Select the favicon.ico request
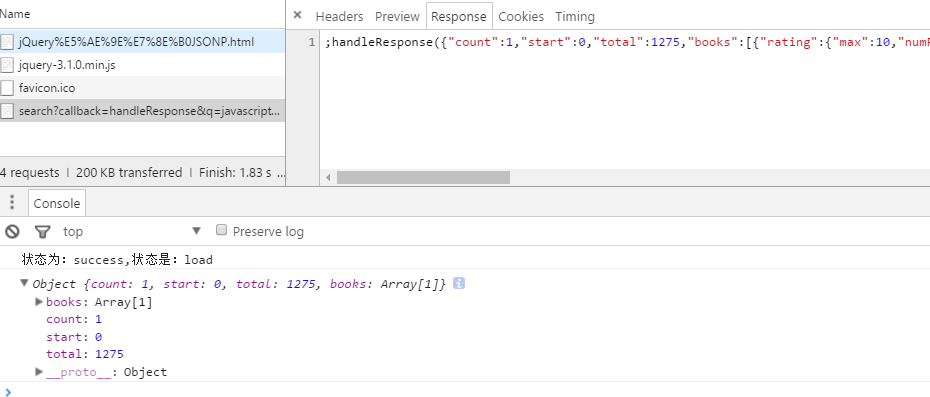This screenshot has height=397, width=930. [x=142, y=88]
